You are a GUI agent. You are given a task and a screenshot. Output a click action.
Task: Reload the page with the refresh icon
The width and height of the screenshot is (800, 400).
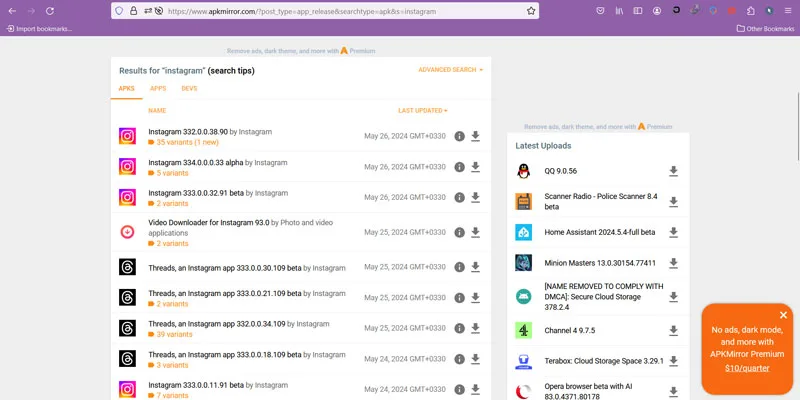[49, 11]
